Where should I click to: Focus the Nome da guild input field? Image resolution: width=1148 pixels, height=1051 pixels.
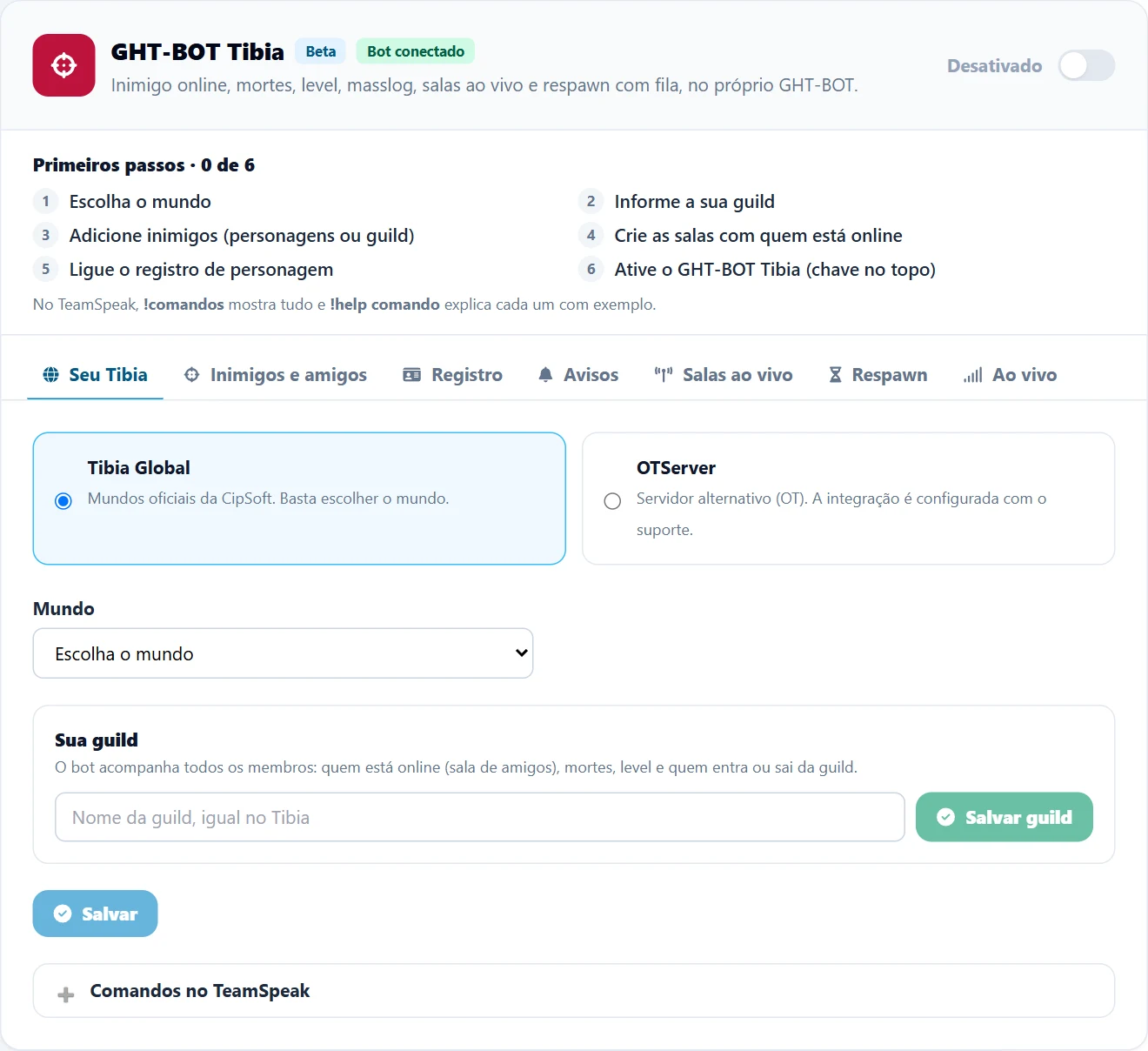[480, 817]
